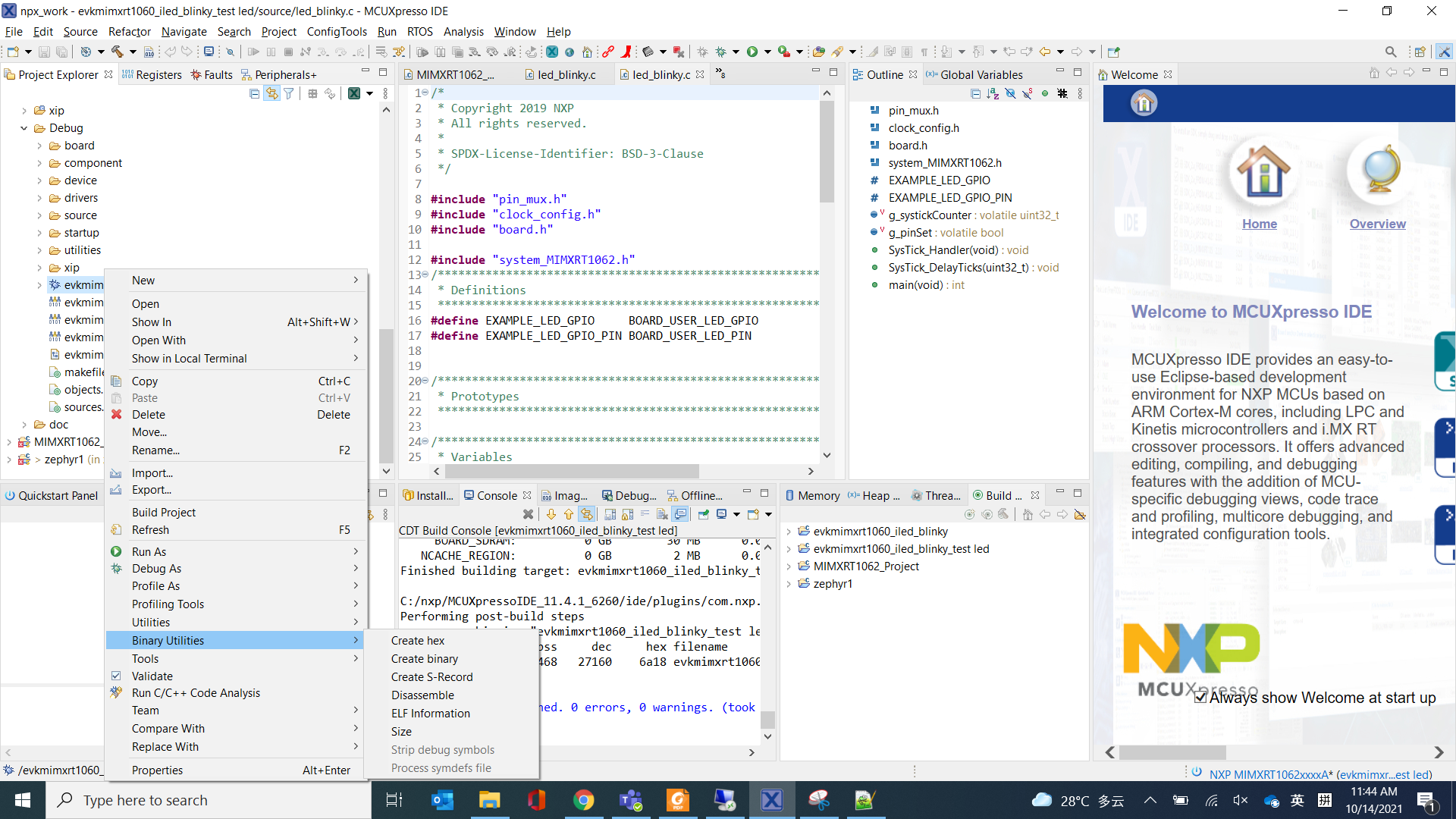Image resolution: width=1456 pixels, height=819 pixels.
Task: Expand the drivers folder tree node
Action: (39, 198)
